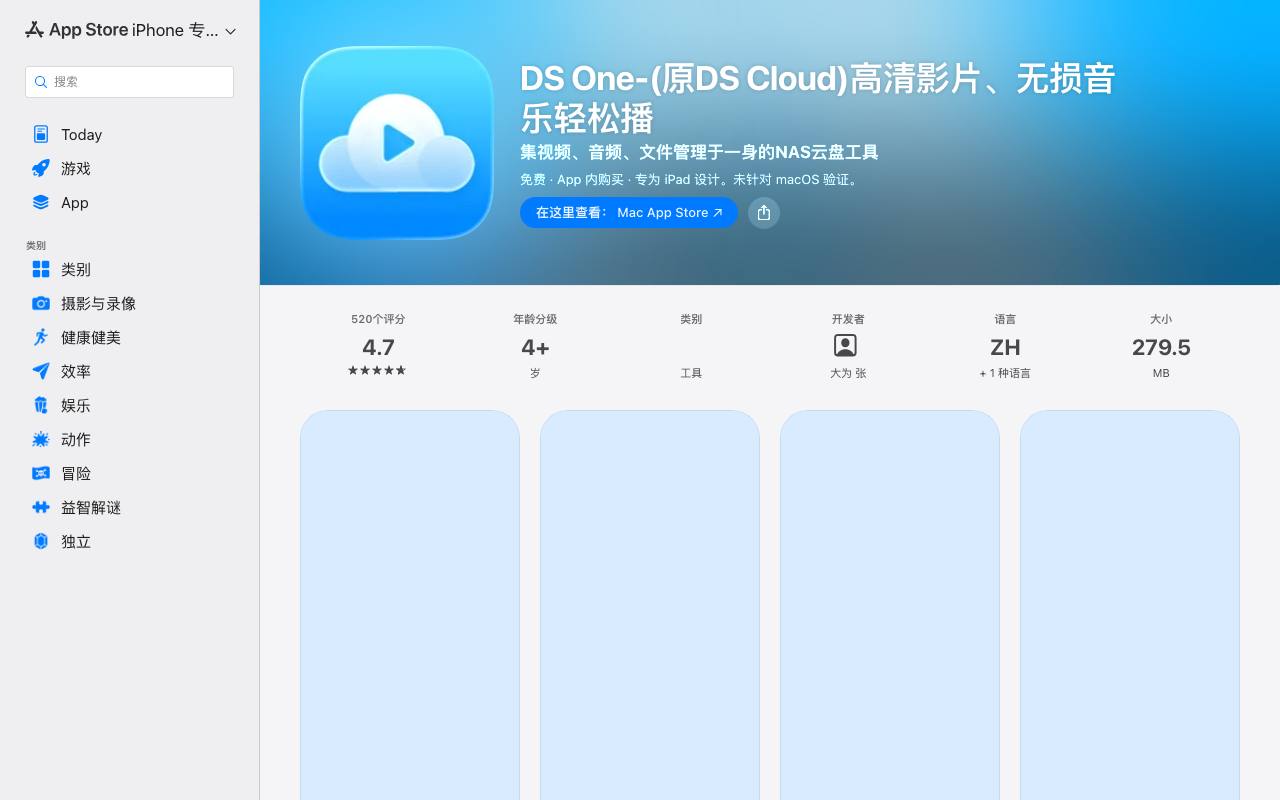Open the 游戏 rocket icon
Viewport: 1280px width, 800px height.
tap(41, 168)
